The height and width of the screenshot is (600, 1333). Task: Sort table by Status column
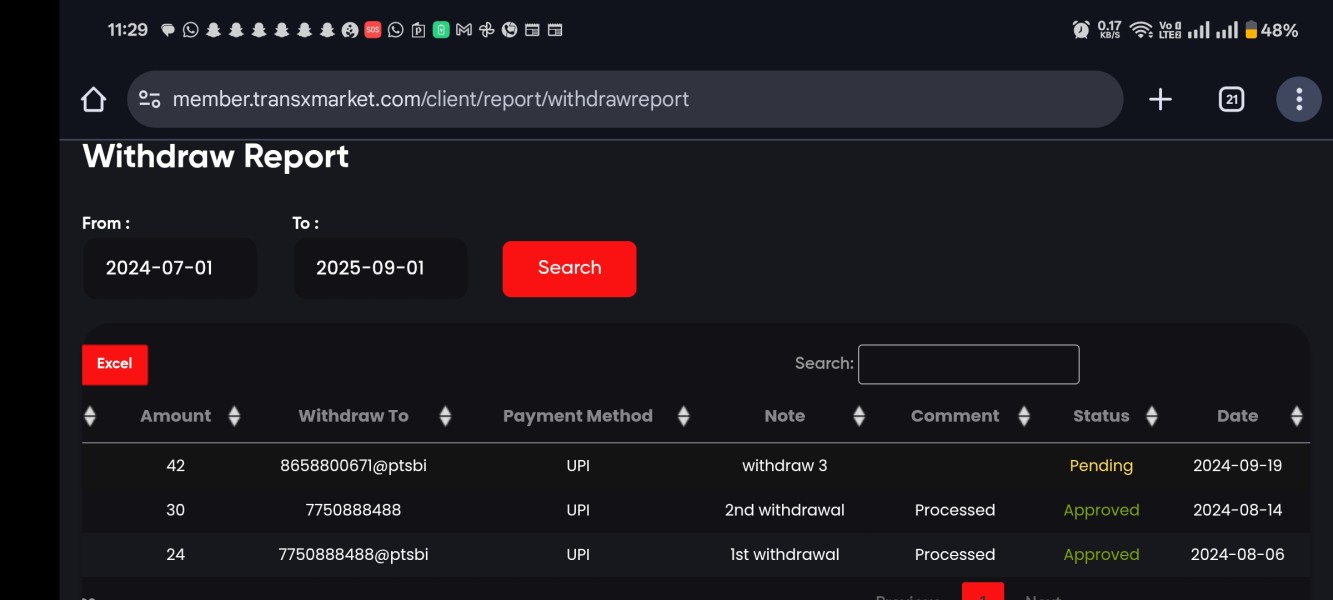coord(1101,416)
